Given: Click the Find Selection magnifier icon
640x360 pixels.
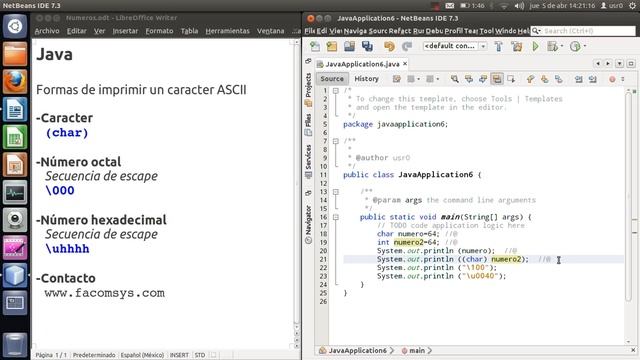Looking at the screenshot, I should 454,79.
